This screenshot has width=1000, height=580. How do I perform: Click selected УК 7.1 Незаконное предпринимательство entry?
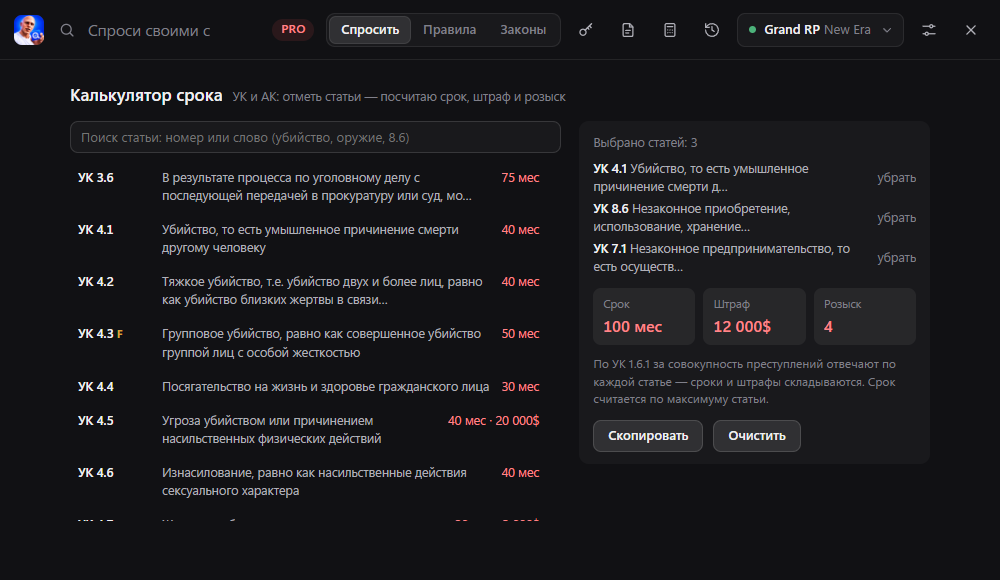pos(721,258)
